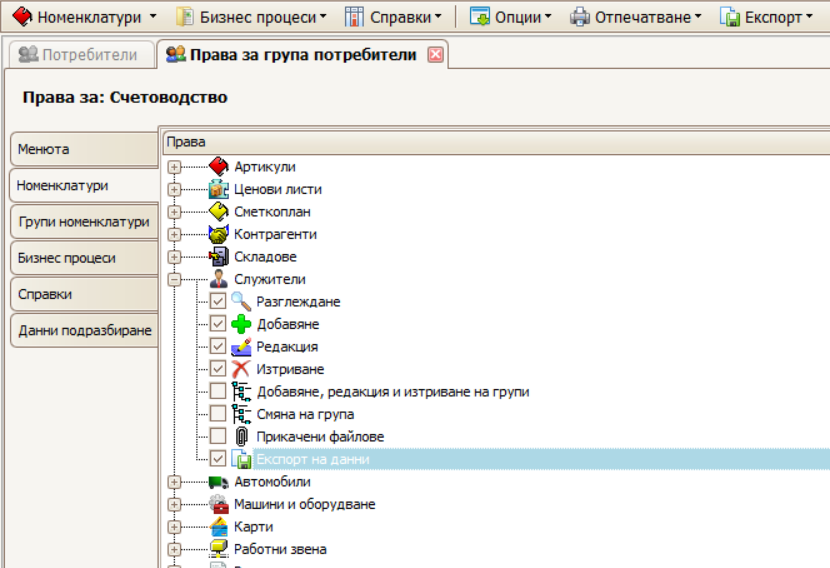Switch to the Потребители tab
Image resolution: width=830 pixels, height=568 pixels.
coord(80,55)
